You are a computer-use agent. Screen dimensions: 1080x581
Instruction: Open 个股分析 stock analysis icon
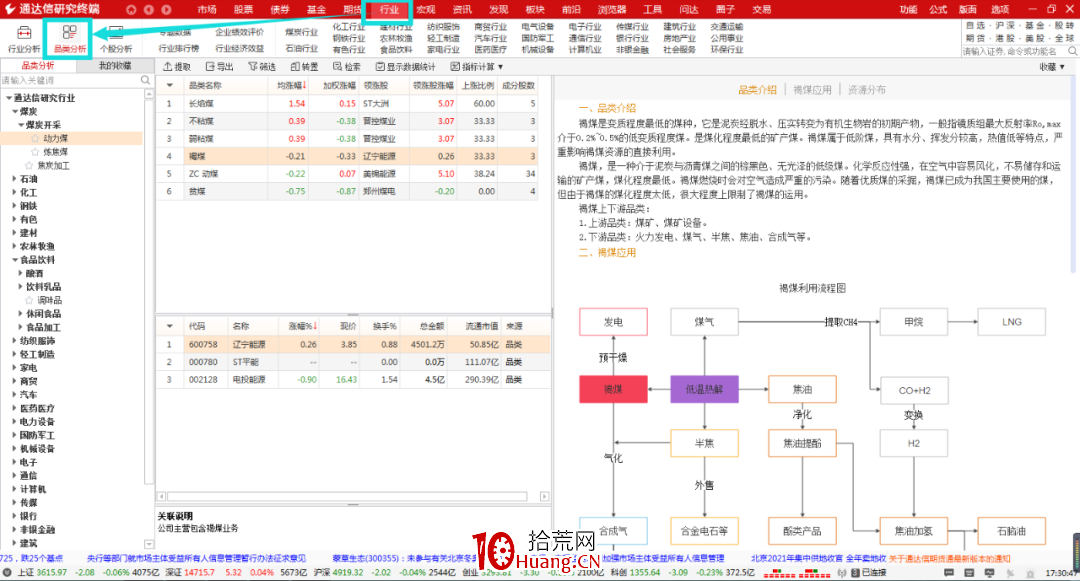coord(116,39)
